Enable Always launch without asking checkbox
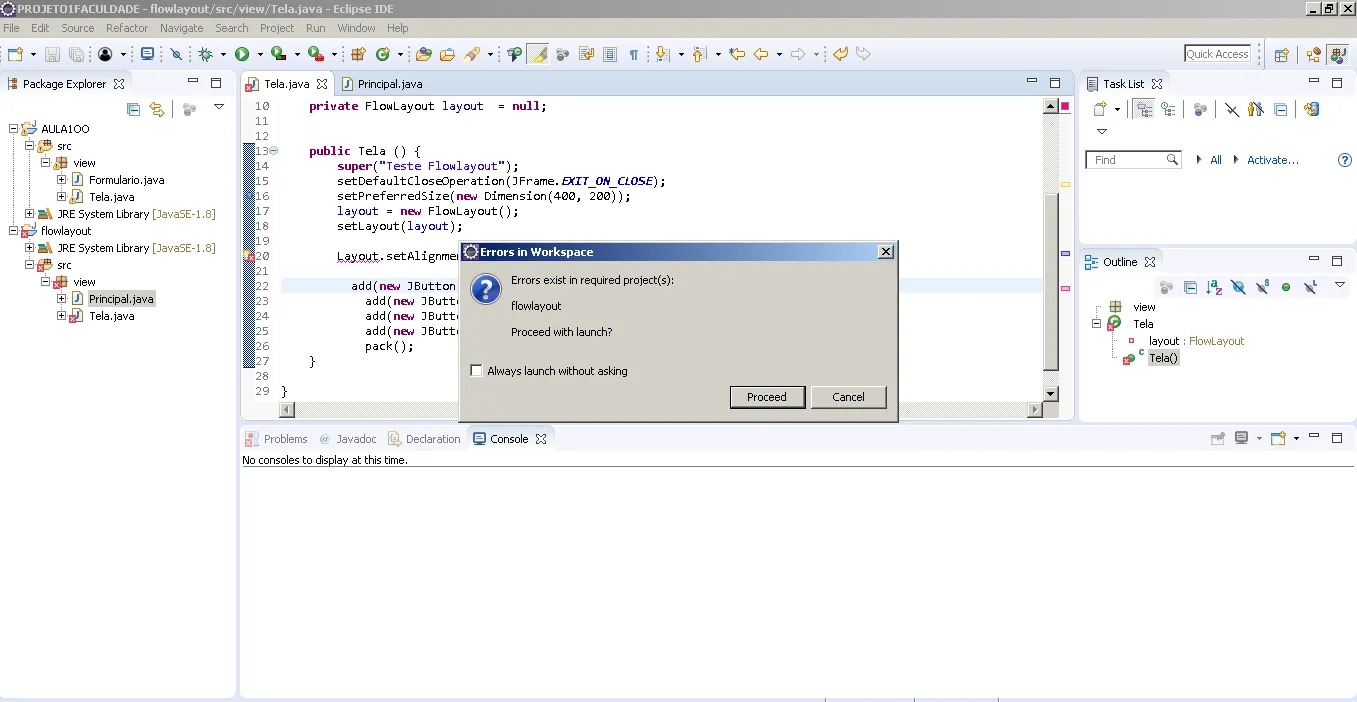Viewport: 1357px width, 702px height. tap(476, 371)
